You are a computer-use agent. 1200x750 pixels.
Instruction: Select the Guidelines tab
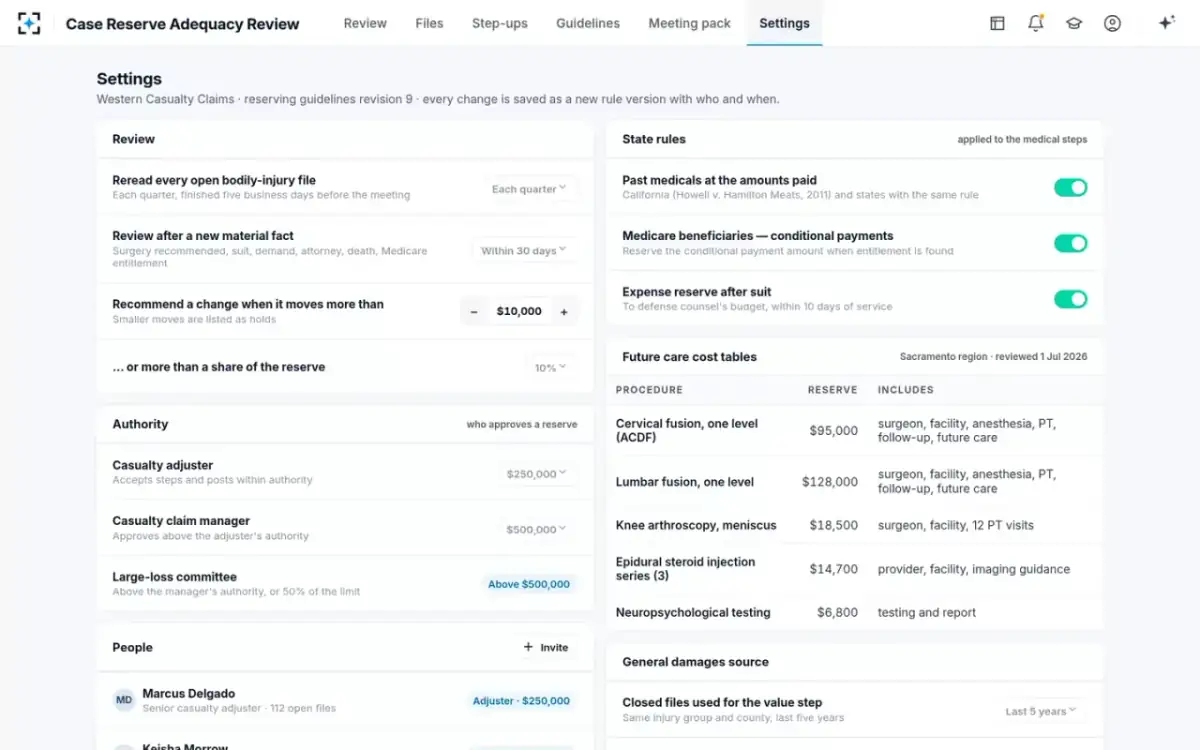[x=588, y=23]
